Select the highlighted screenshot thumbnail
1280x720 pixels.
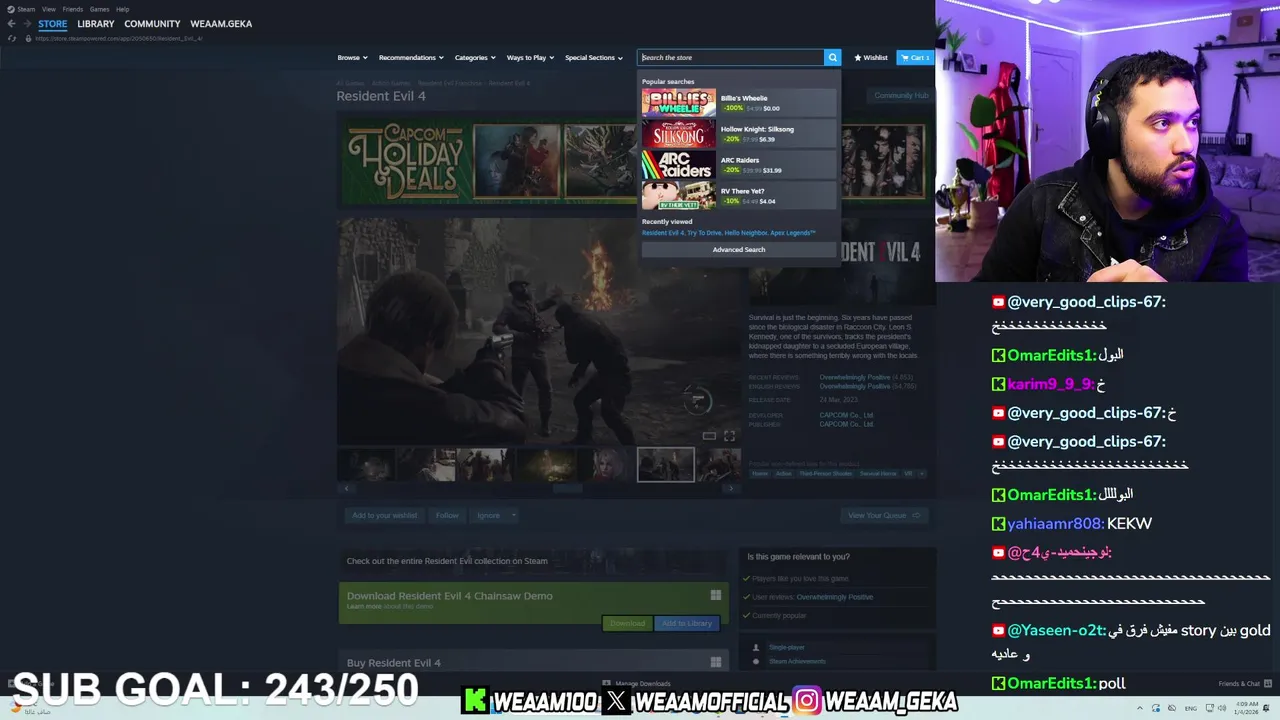tap(666, 465)
